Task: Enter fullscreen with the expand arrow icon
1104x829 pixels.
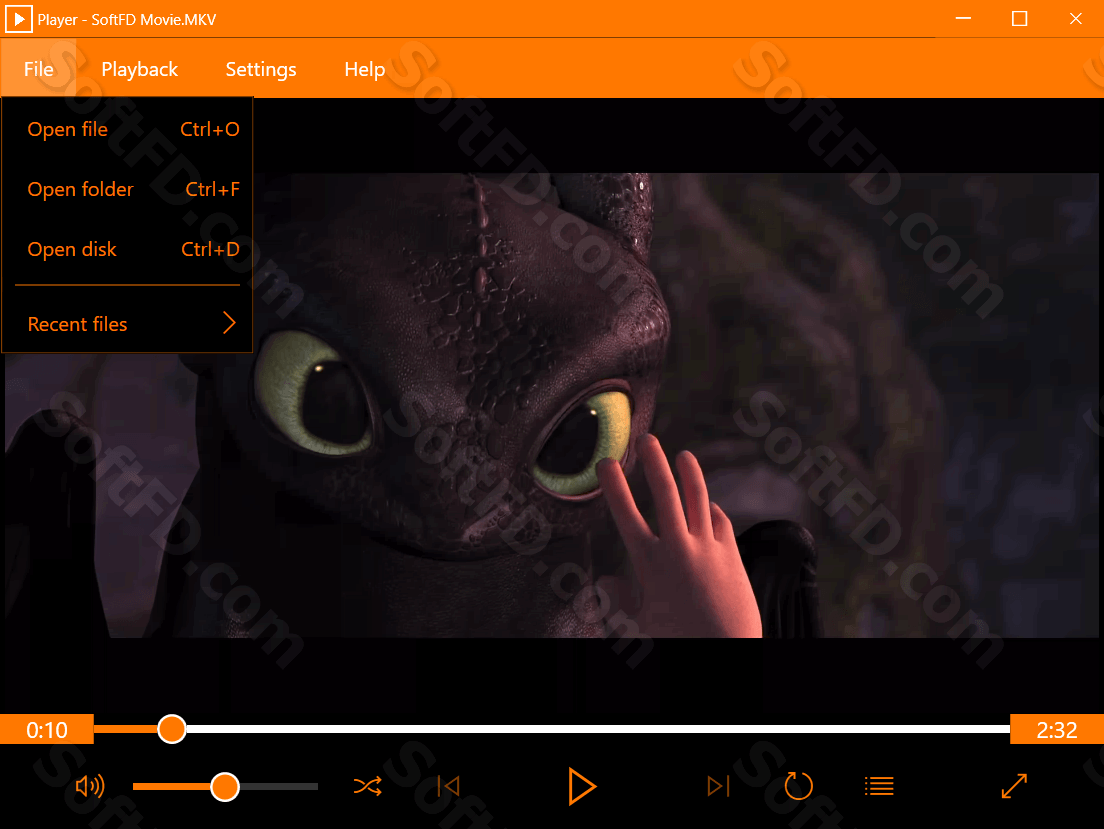Action: [x=1014, y=786]
